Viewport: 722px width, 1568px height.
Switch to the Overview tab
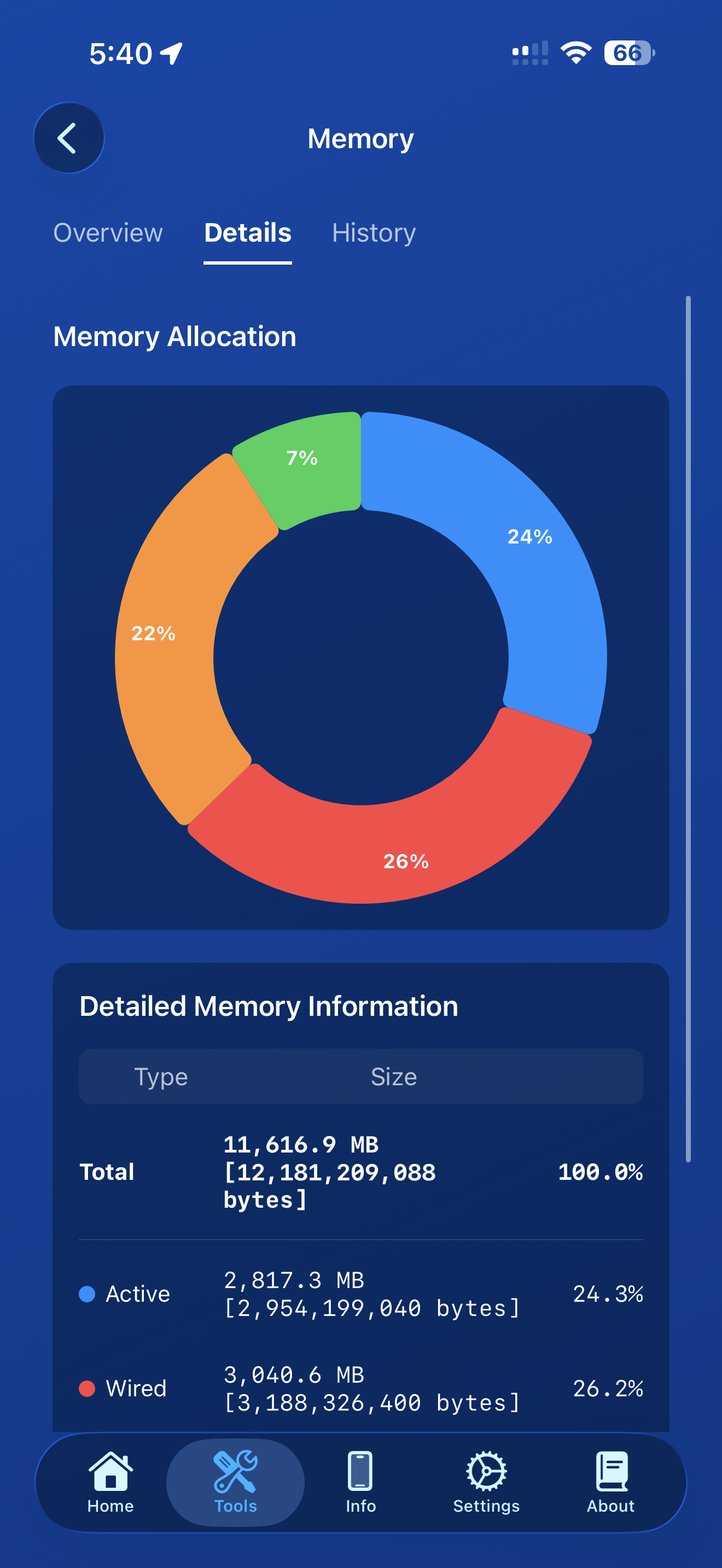tap(108, 233)
